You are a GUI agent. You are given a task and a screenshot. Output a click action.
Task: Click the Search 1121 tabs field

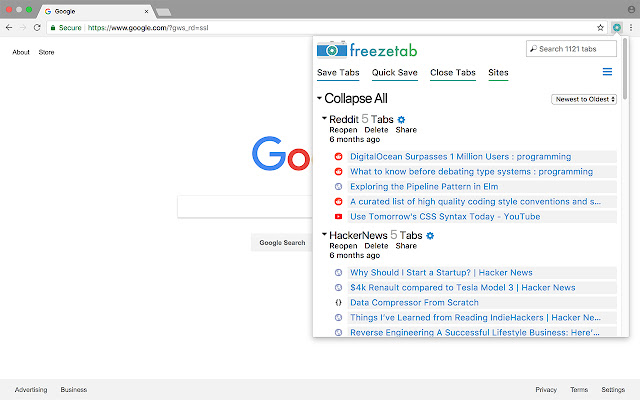[x=571, y=49]
